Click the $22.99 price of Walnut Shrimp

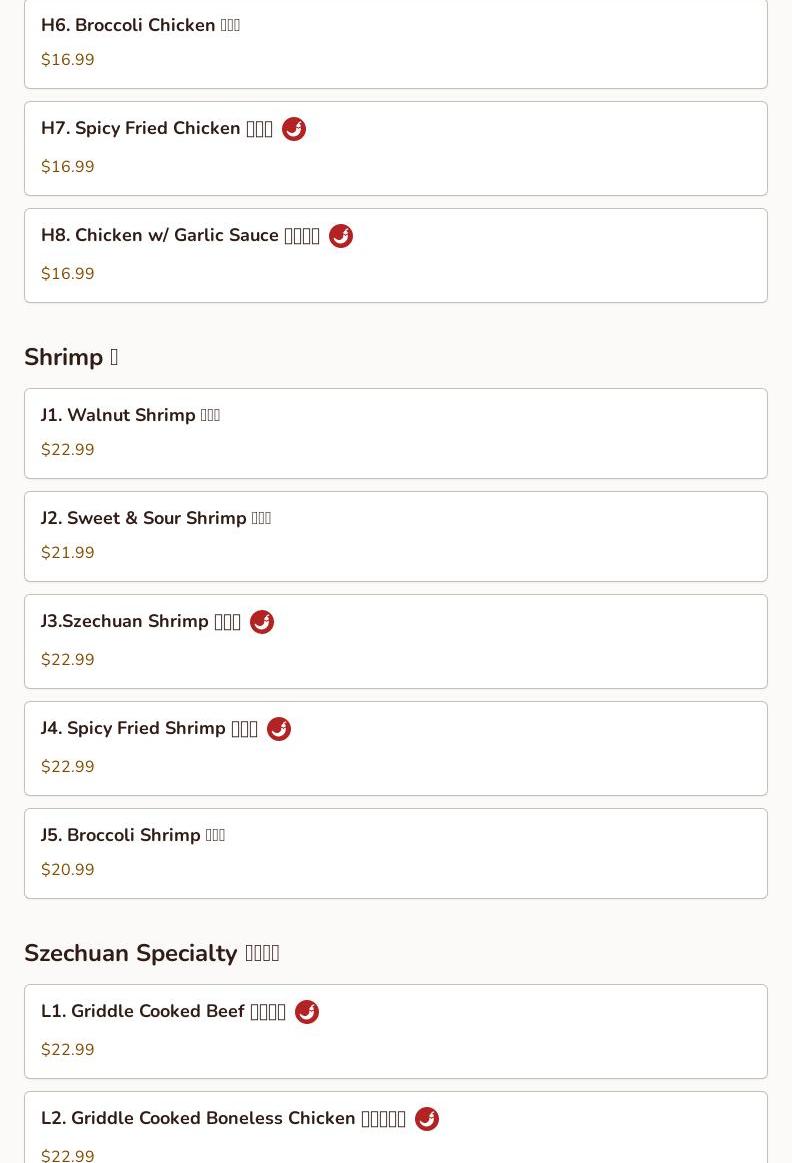coord(68,450)
